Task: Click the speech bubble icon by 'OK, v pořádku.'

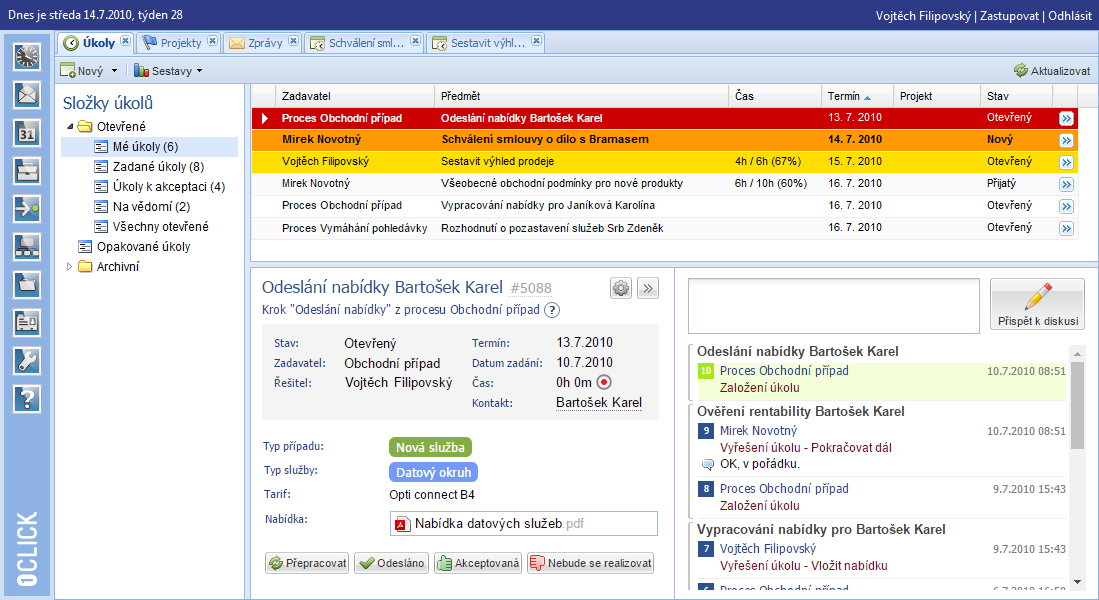Action: coord(707,465)
